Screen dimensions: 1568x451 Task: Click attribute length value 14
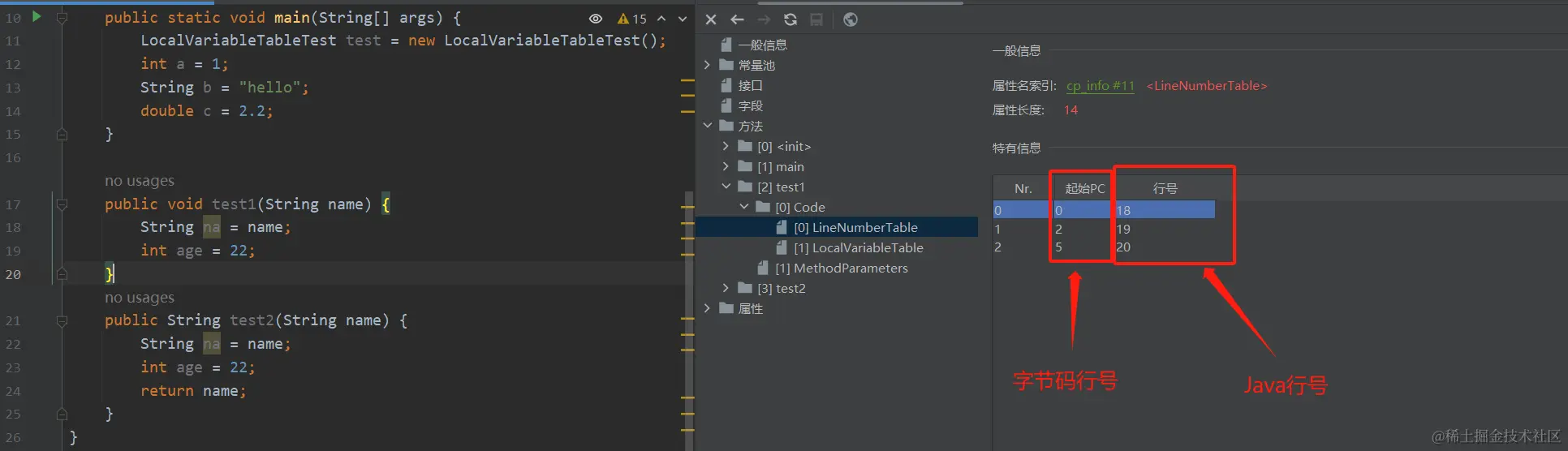point(1070,110)
